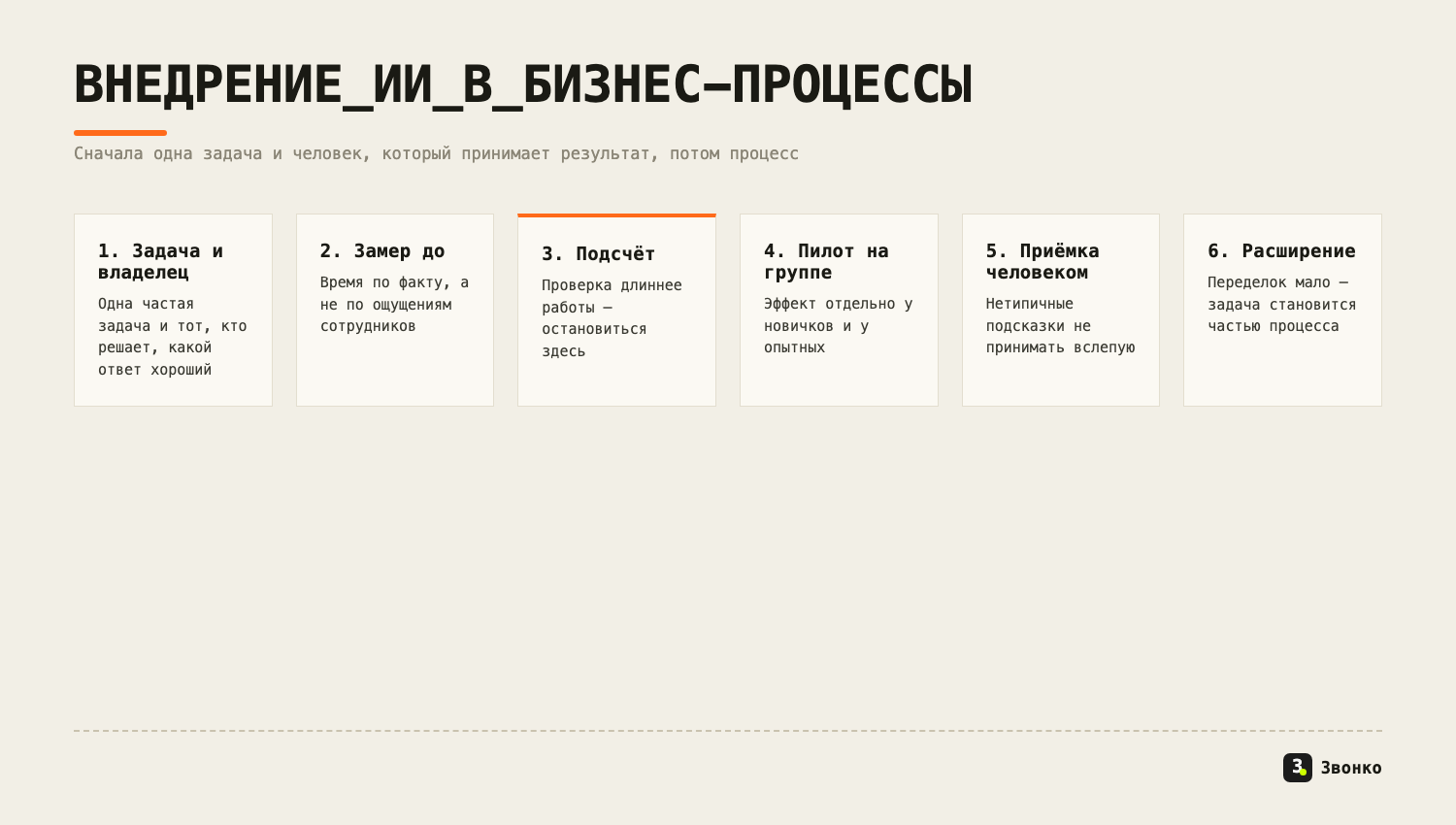1456x825 pixels.
Task: Click the heading "3. Подсчёт"
Action: pyautogui.click(x=599, y=254)
